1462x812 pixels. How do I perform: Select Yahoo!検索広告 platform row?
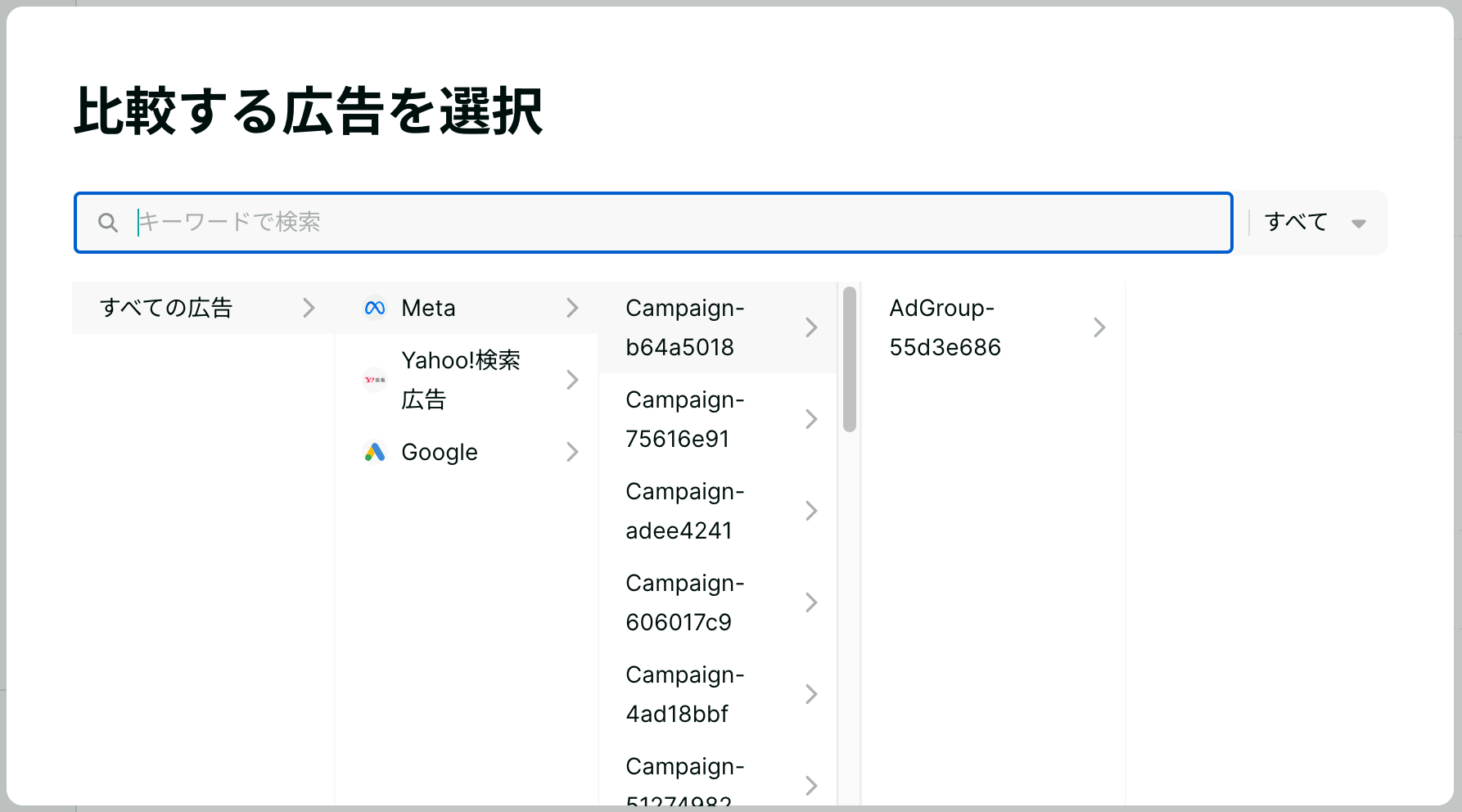467,380
